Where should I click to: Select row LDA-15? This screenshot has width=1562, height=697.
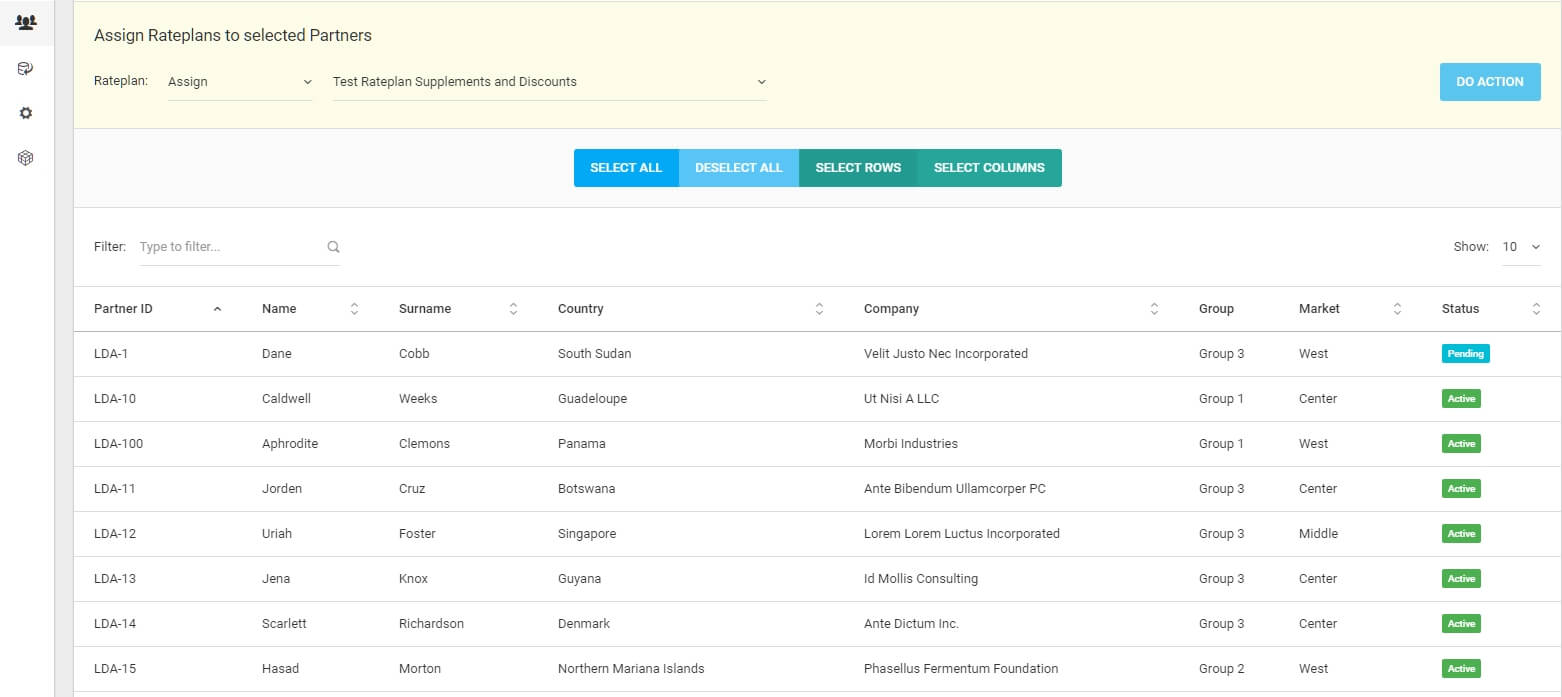pyautogui.click(x=817, y=669)
